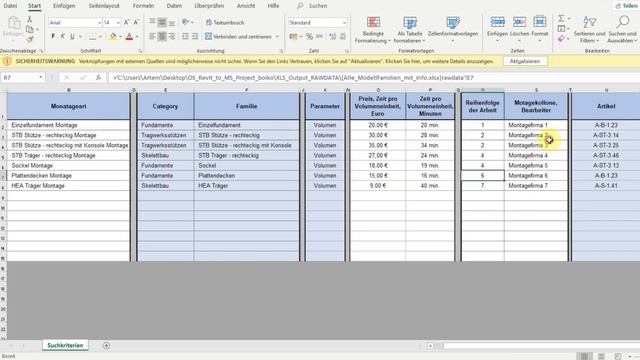Screen dimensions: 640x360
Task: Switch to the Überprüfen tab
Action: (x=209, y=6)
